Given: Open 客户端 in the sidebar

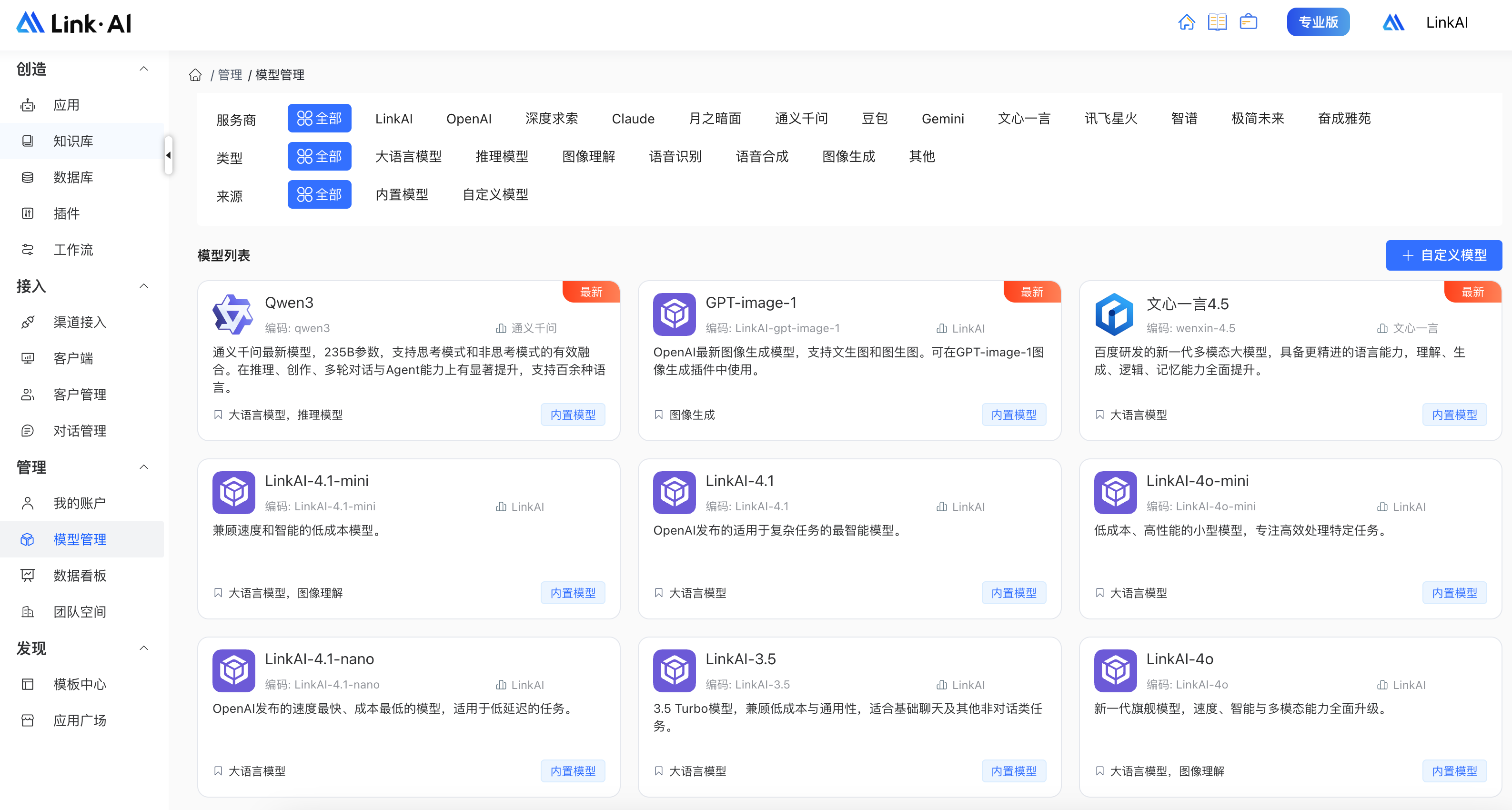Looking at the screenshot, I should (82, 359).
